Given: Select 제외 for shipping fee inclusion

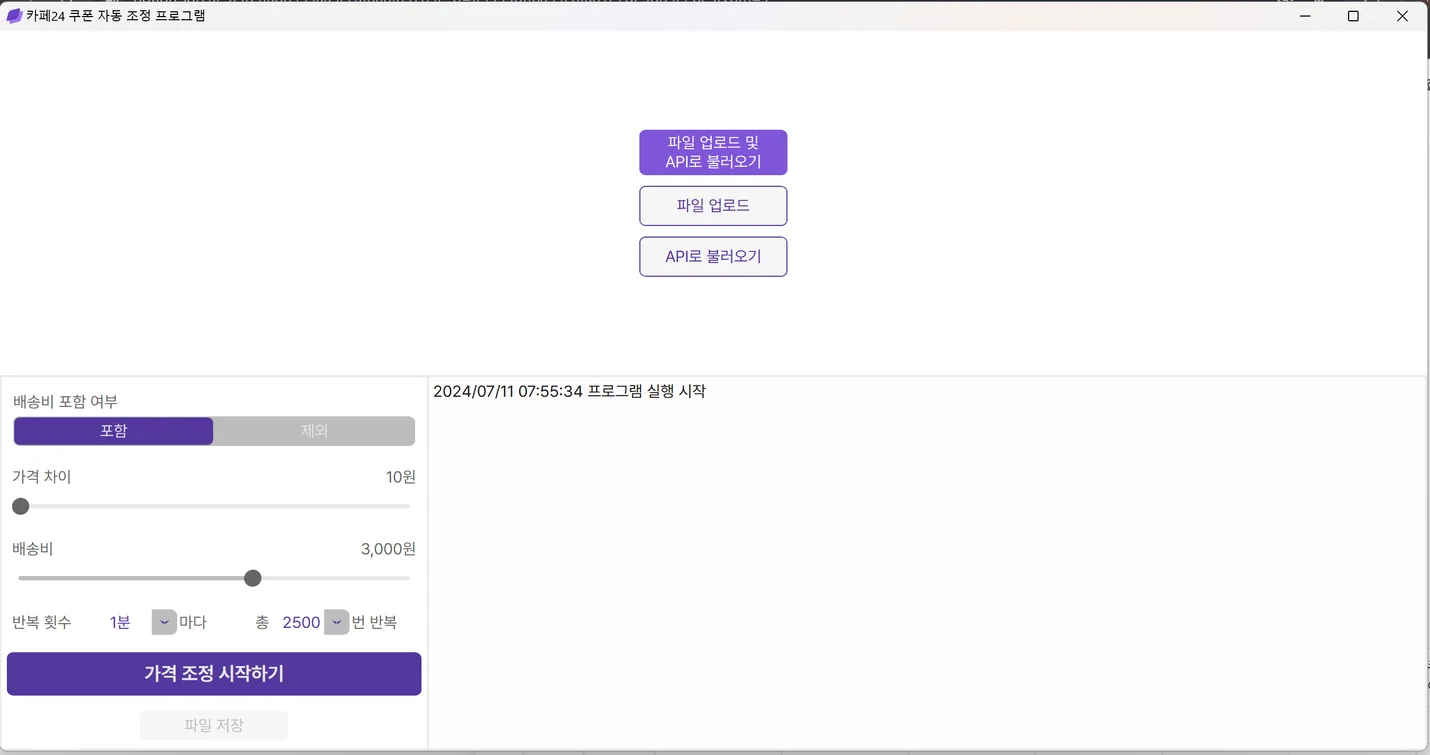Looking at the screenshot, I should [x=314, y=431].
